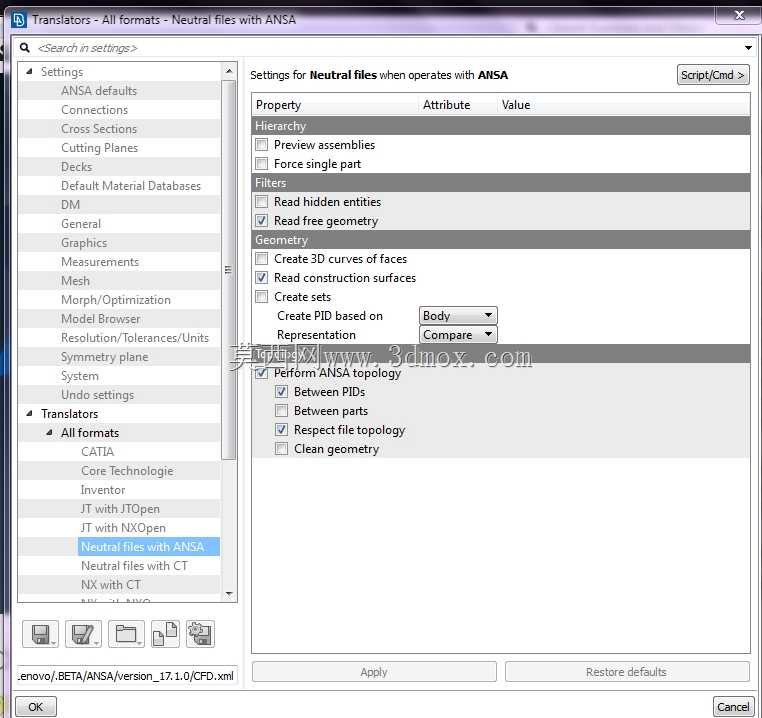Select Undo settings item
The image size is (762, 718).
[x=97, y=394]
